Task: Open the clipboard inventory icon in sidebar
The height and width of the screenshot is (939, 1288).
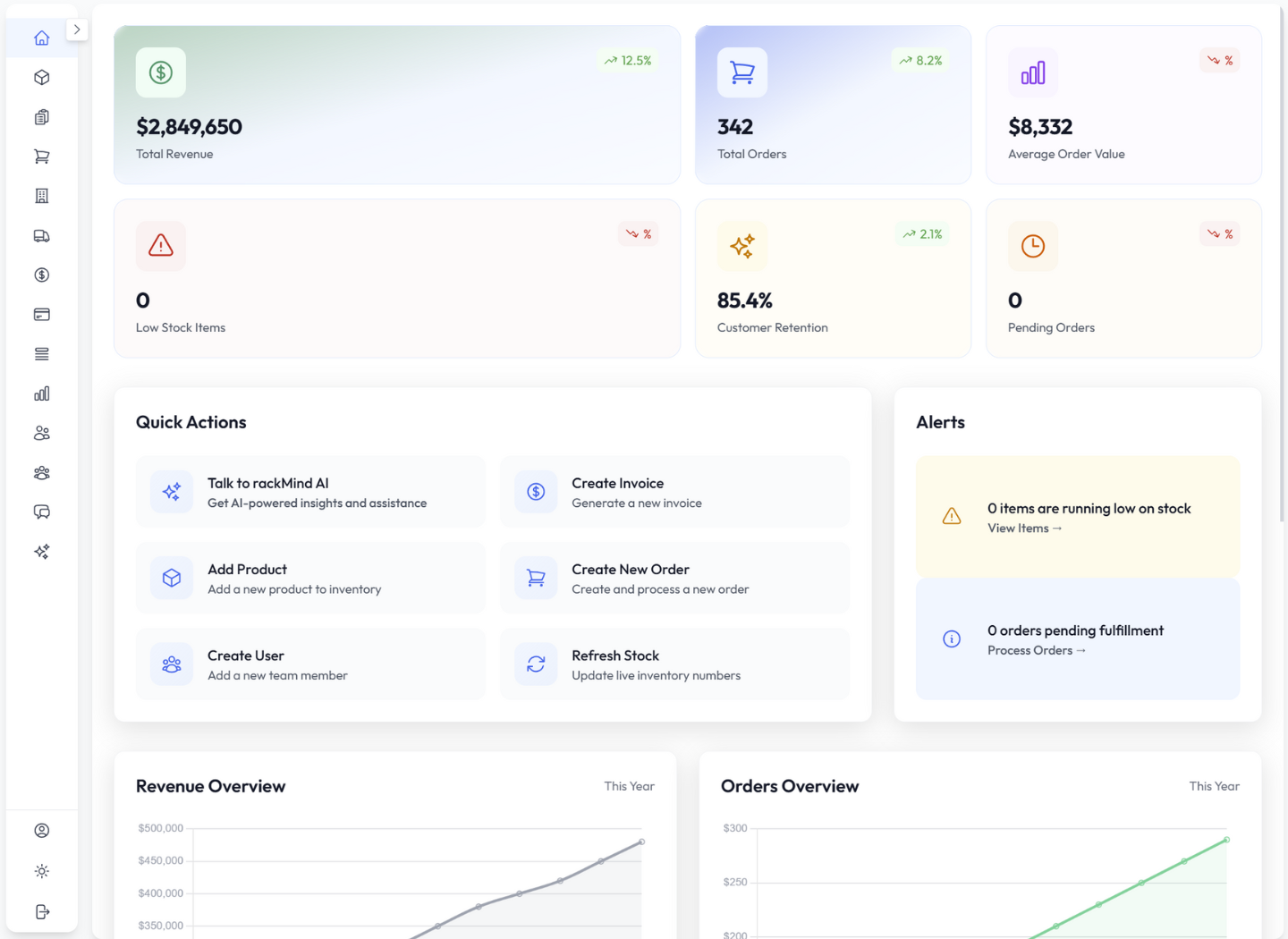Action: tap(41, 117)
